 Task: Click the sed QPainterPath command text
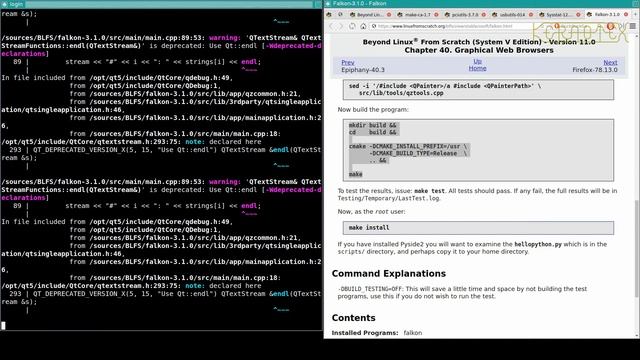point(445,89)
